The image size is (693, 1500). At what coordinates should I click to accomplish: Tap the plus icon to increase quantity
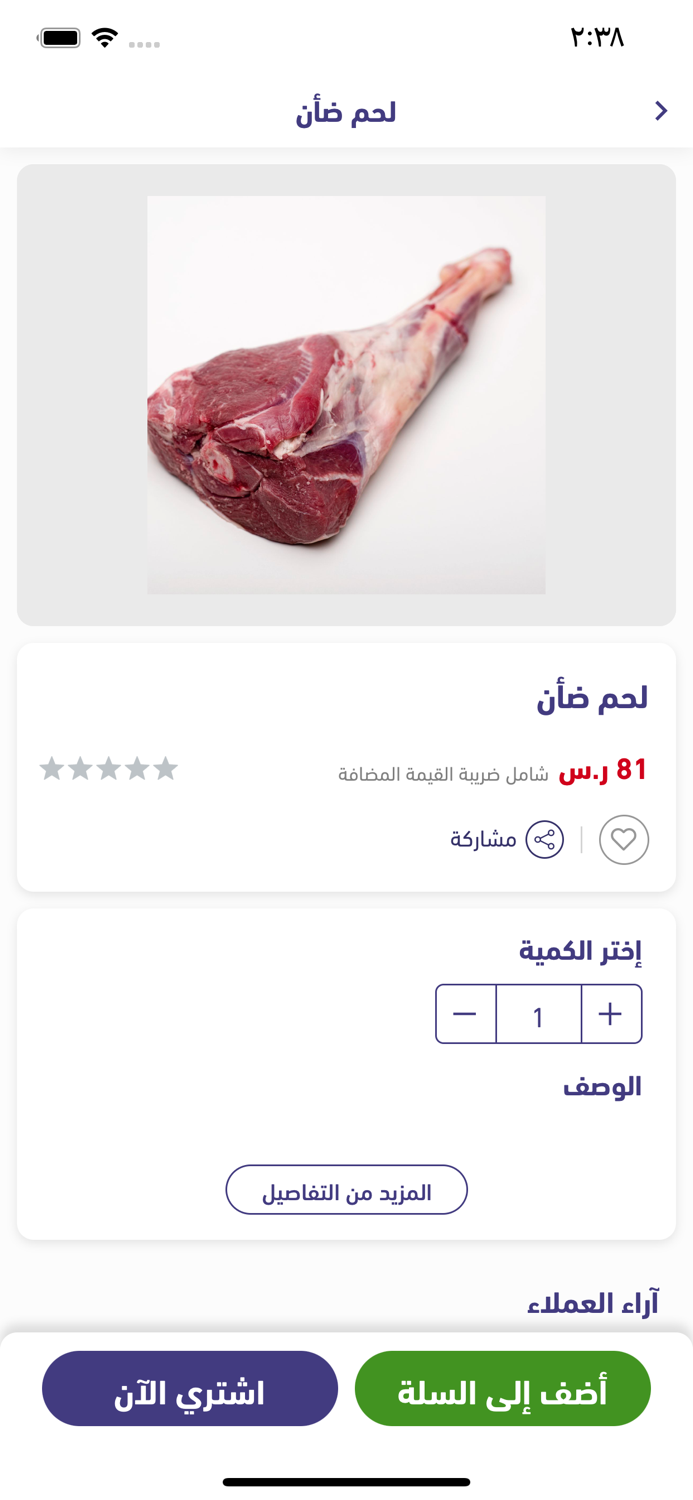click(611, 1013)
